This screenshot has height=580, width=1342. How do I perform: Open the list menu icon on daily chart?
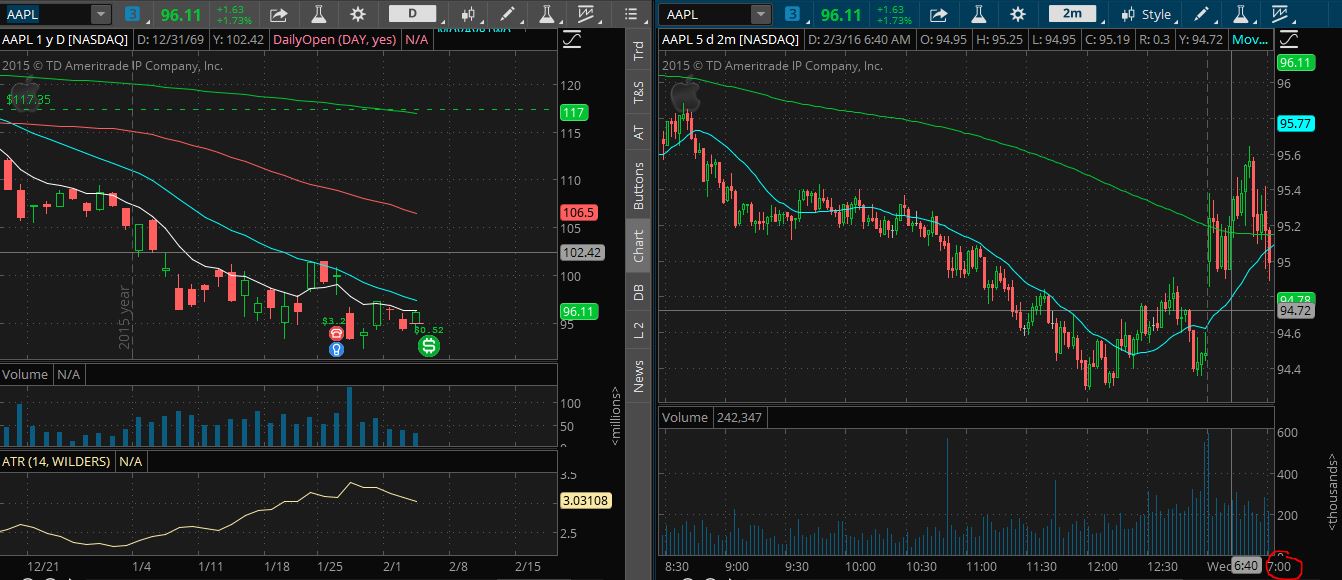point(631,15)
